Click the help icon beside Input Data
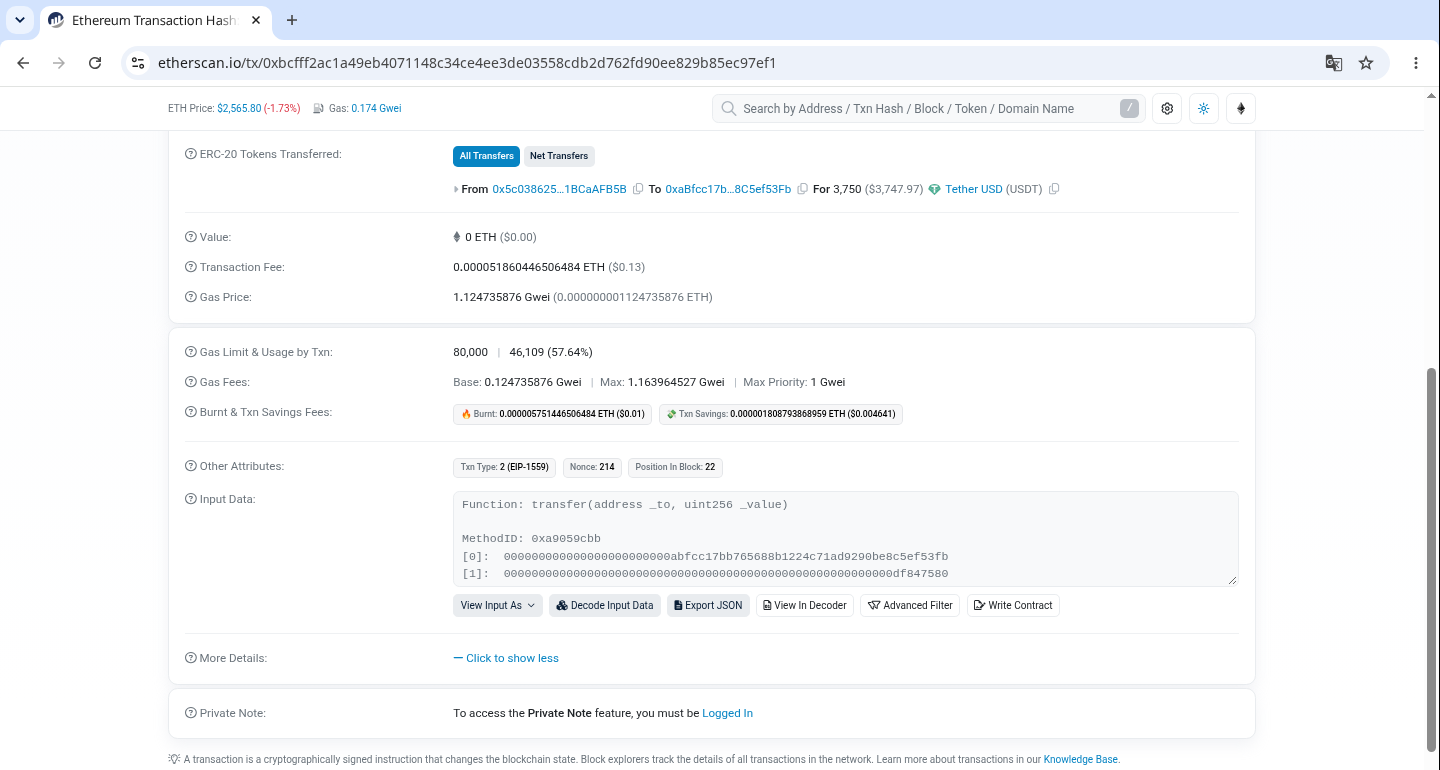Screen dimensions: 1440x770 [191, 499]
